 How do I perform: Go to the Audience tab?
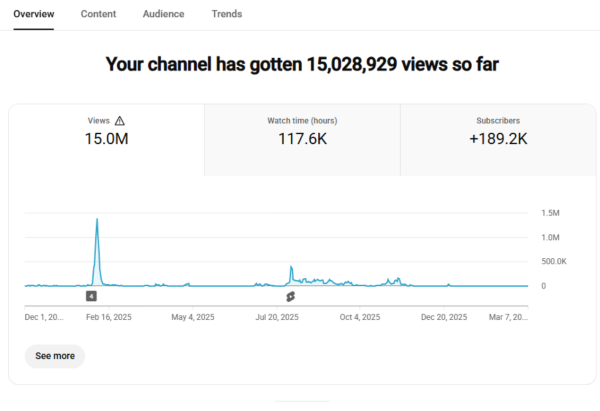click(x=163, y=14)
